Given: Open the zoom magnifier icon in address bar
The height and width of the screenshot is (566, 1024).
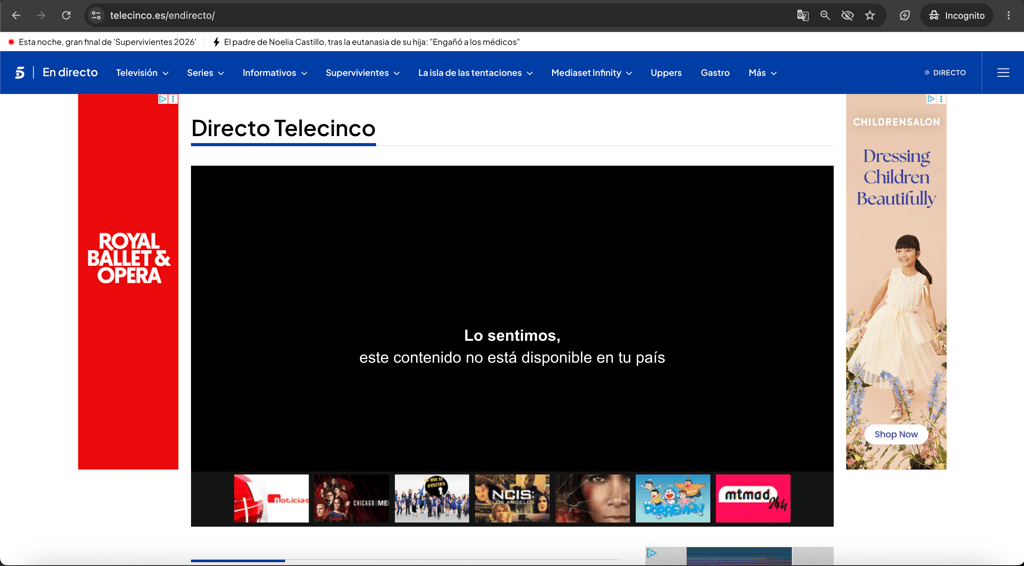Looking at the screenshot, I should click(x=825, y=15).
